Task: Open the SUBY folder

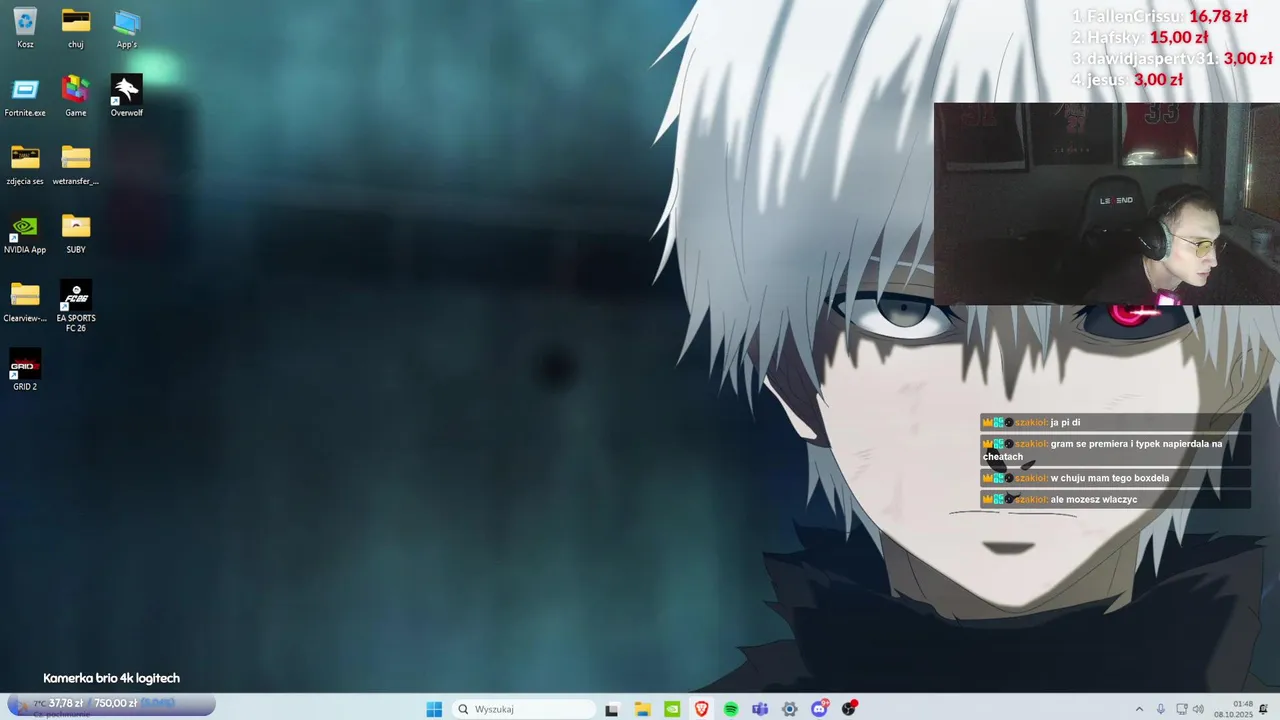Action: coord(76,234)
